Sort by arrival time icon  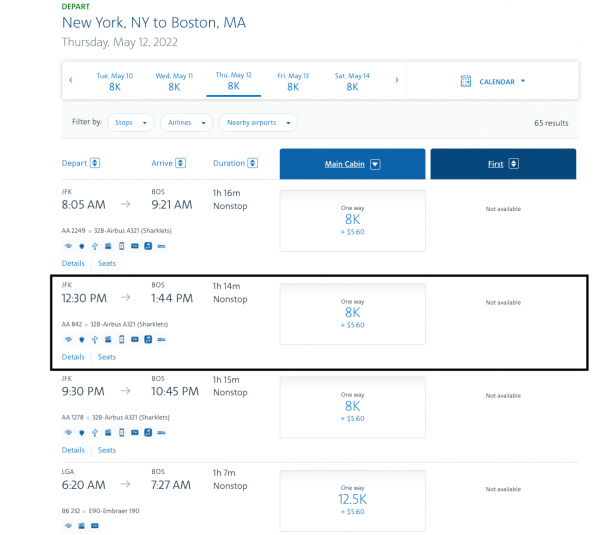181,163
